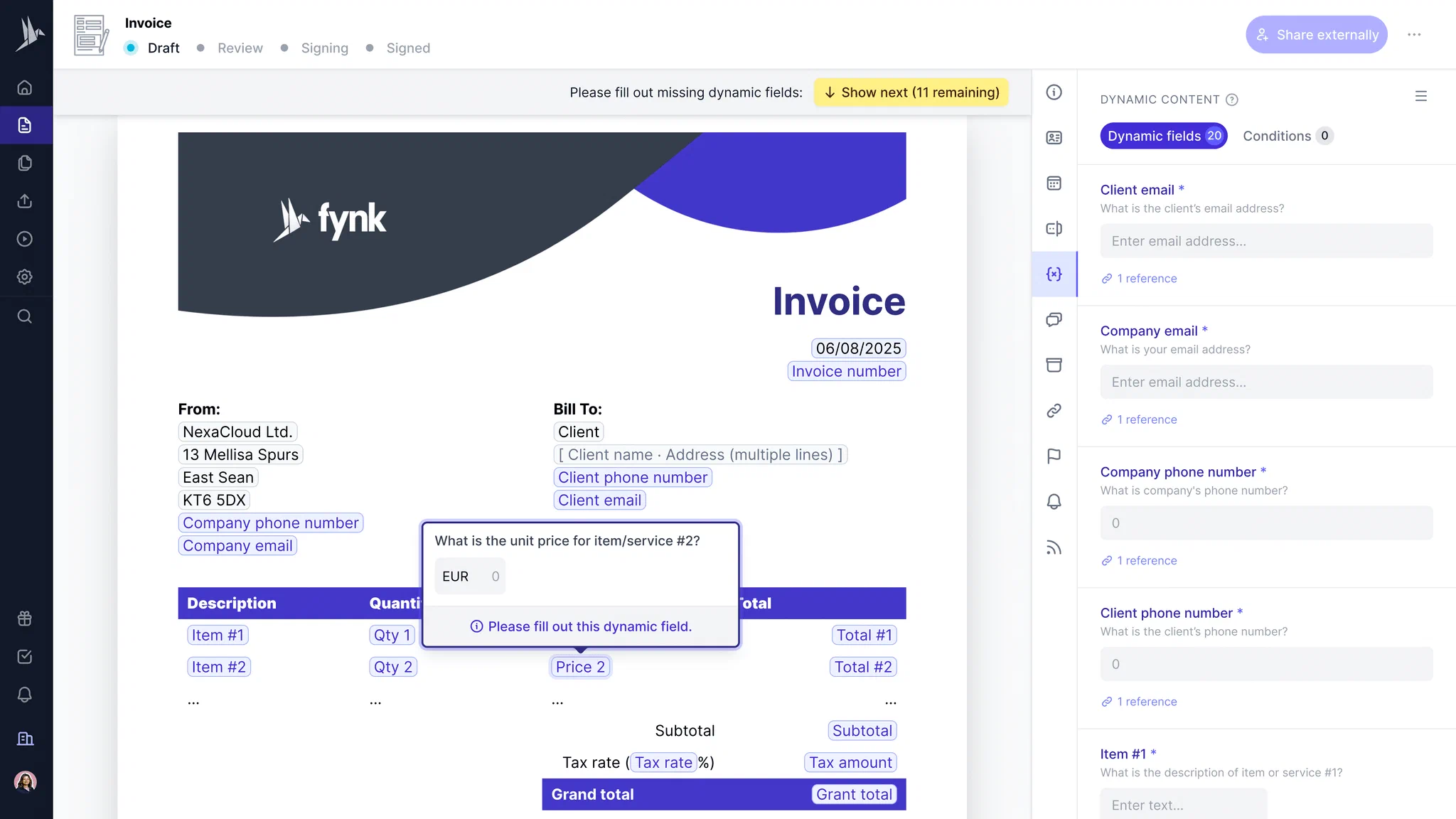The width and height of the screenshot is (1456, 819).
Task: Select the Grant total dynamic field
Action: (854, 794)
